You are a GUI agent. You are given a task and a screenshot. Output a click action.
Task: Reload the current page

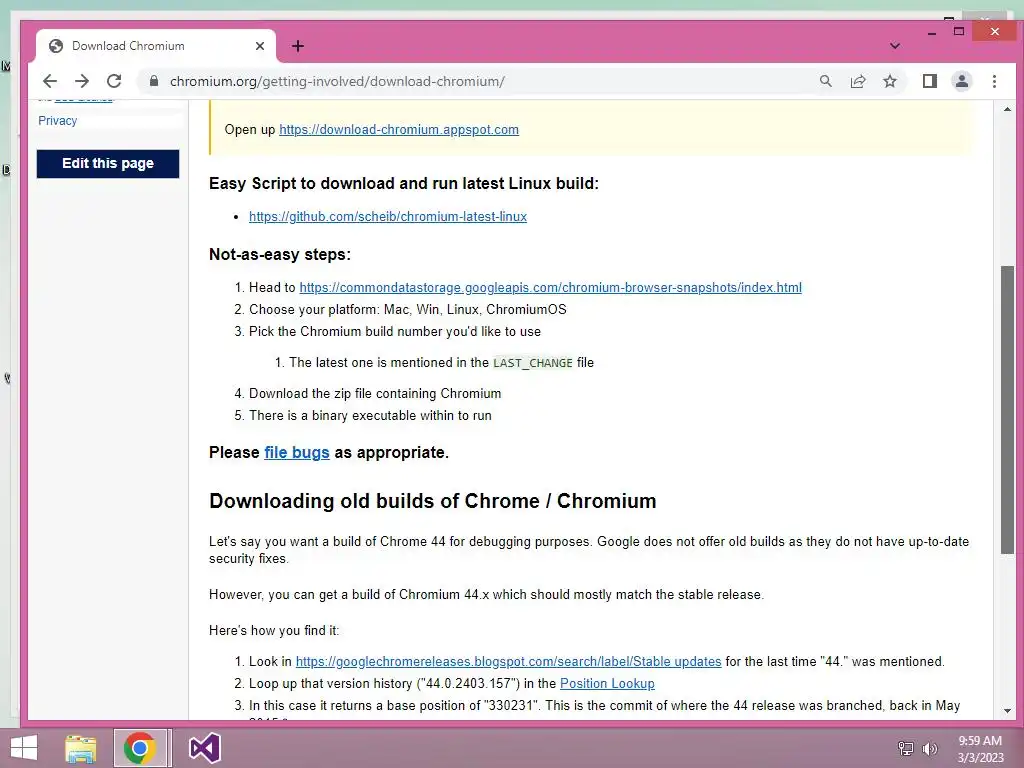(114, 81)
